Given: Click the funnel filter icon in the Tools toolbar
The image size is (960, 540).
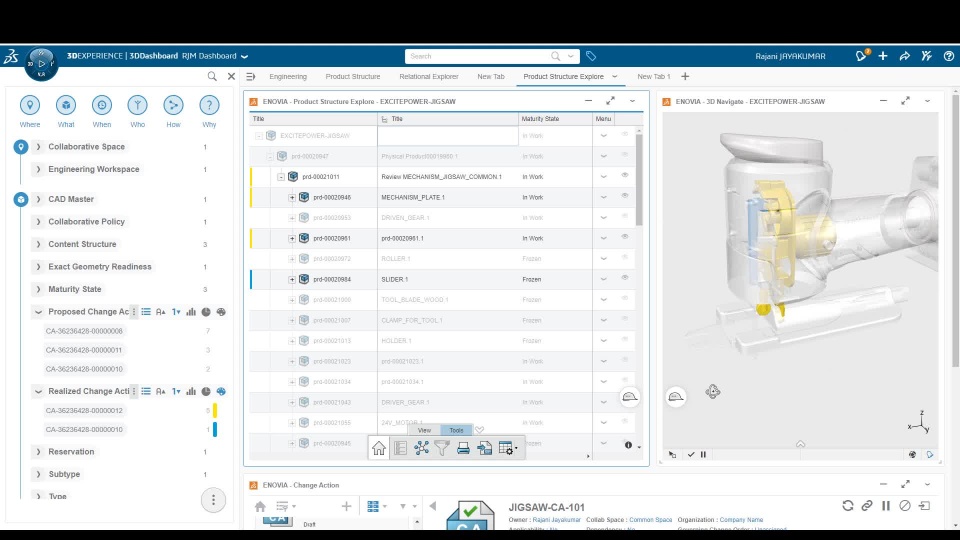Looking at the screenshot, I should tap(442, 448).
